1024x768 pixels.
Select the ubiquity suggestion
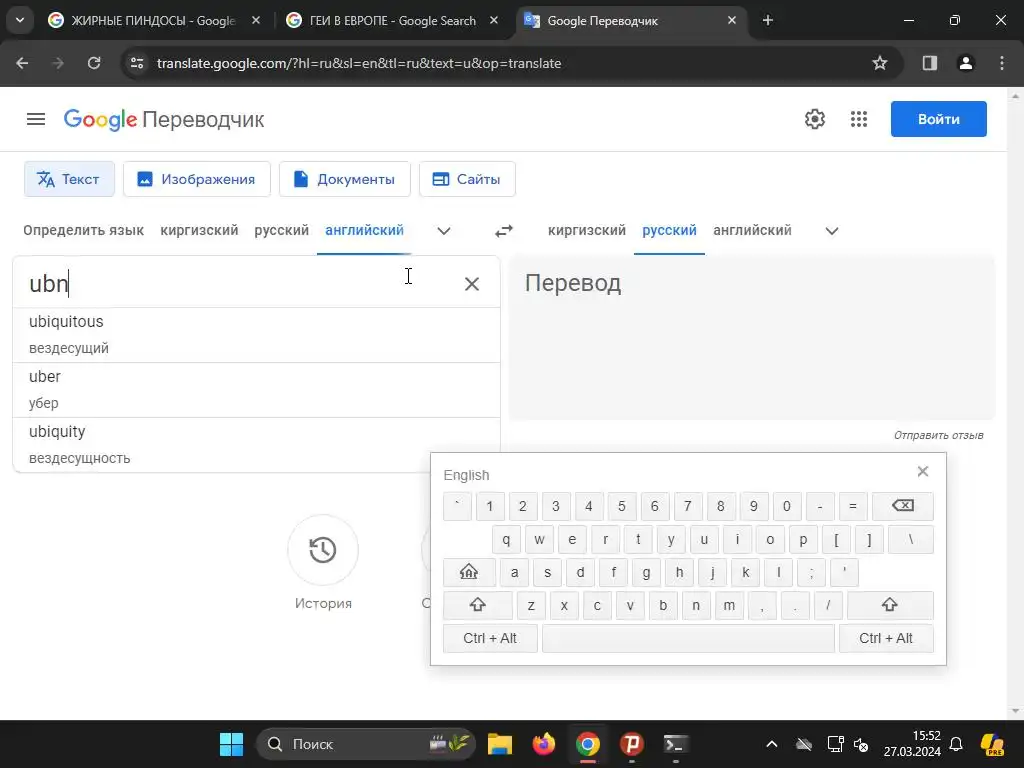256,445
